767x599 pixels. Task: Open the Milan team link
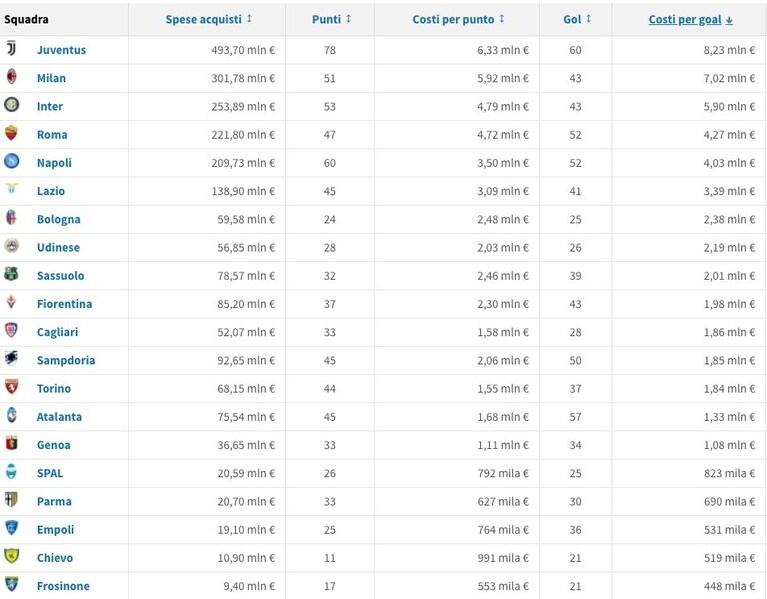(x=51, y=78)
